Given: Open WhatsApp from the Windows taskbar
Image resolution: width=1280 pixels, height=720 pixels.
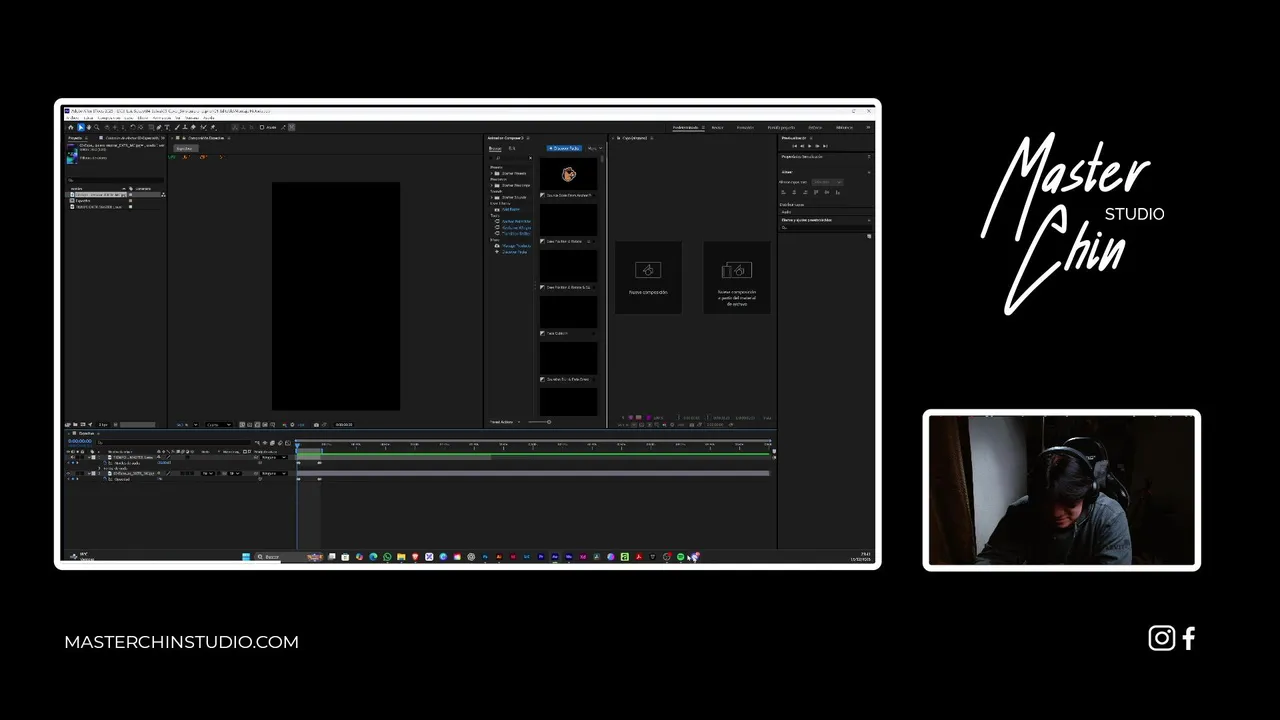Looking at the screenshot, I should click(387, 556).
